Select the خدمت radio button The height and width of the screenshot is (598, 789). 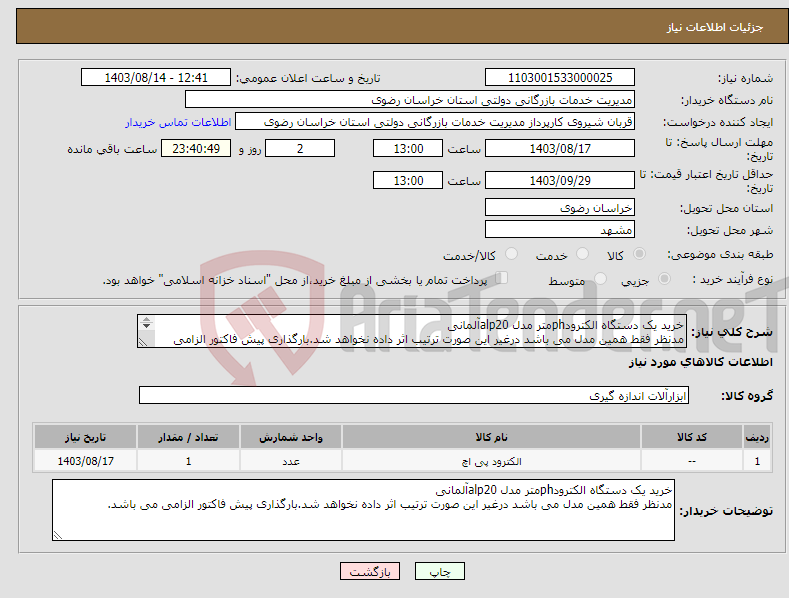582,254
